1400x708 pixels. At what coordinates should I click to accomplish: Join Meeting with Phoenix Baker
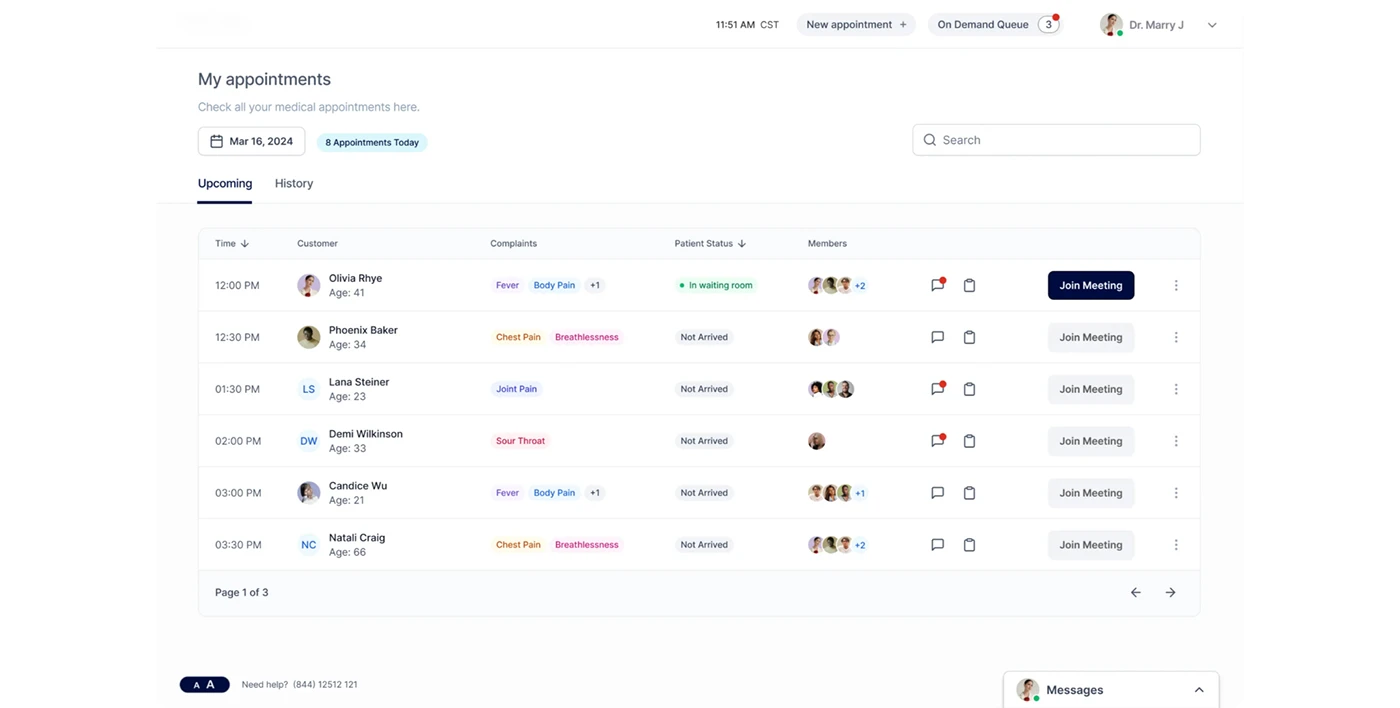pyautogui.click(x=1091, y=337)
